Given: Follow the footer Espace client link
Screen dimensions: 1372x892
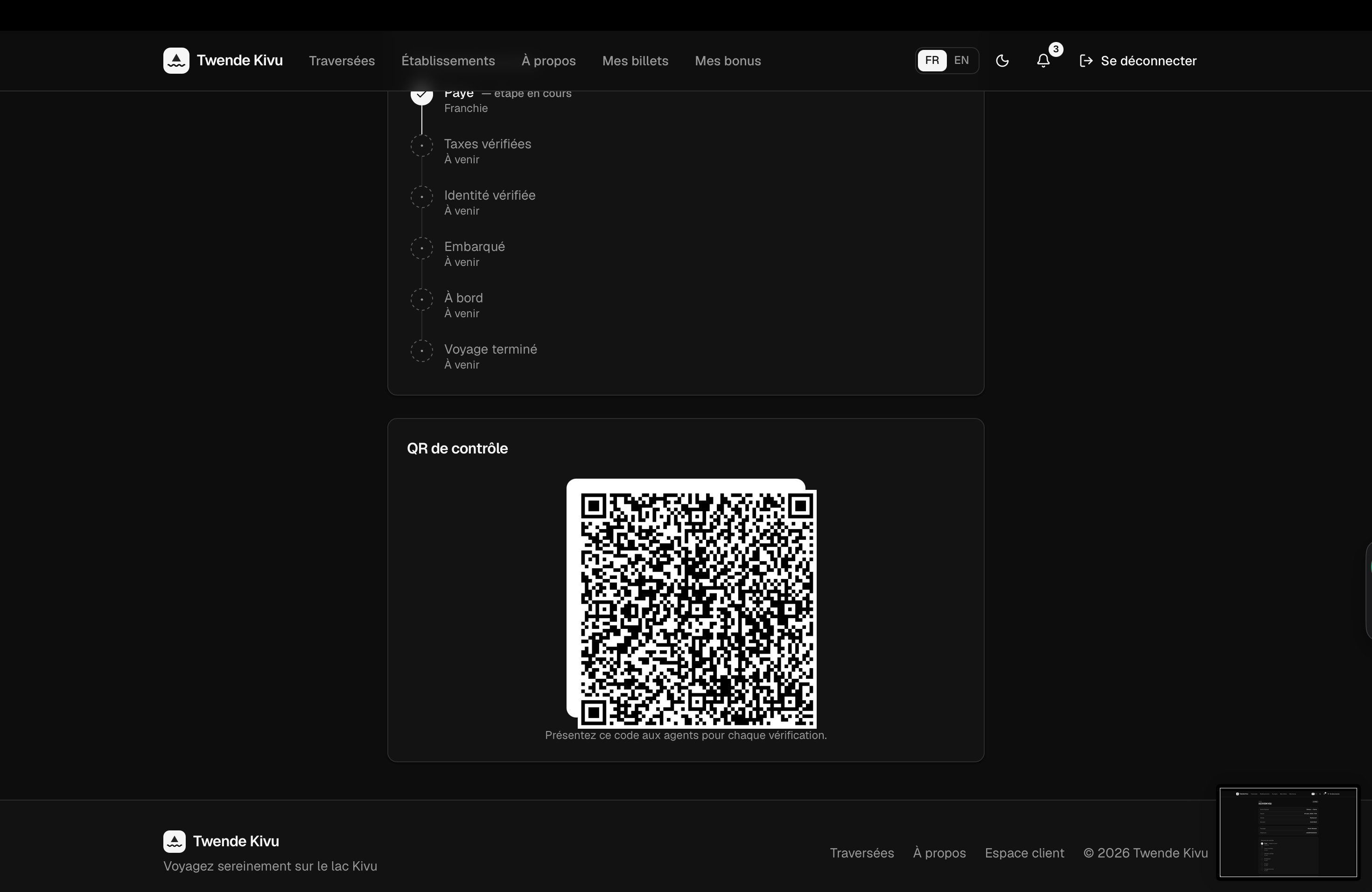Looking at the screenshot, I should click(x=1024, y=853).
